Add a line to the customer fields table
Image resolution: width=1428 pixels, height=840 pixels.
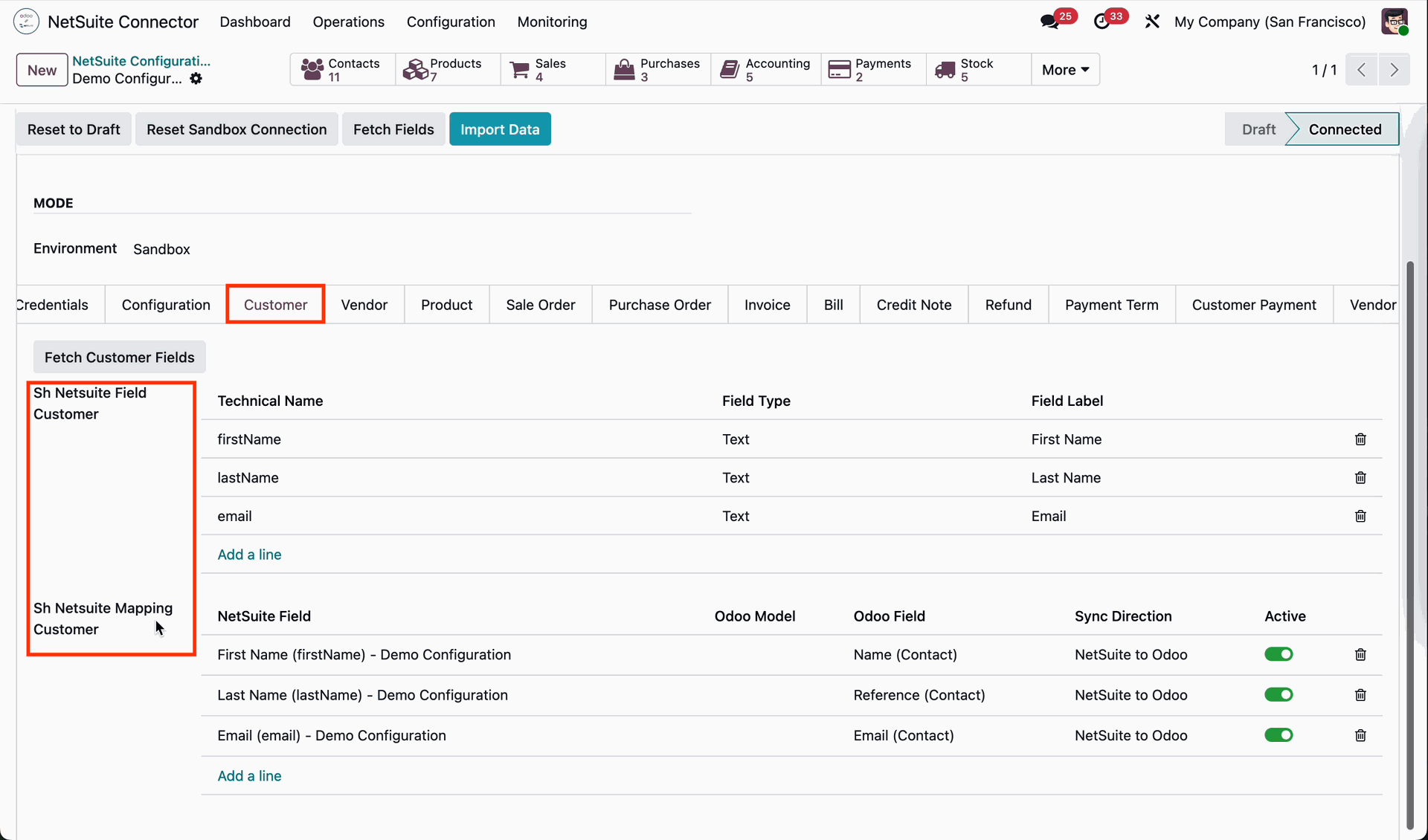tap(249, 555)
